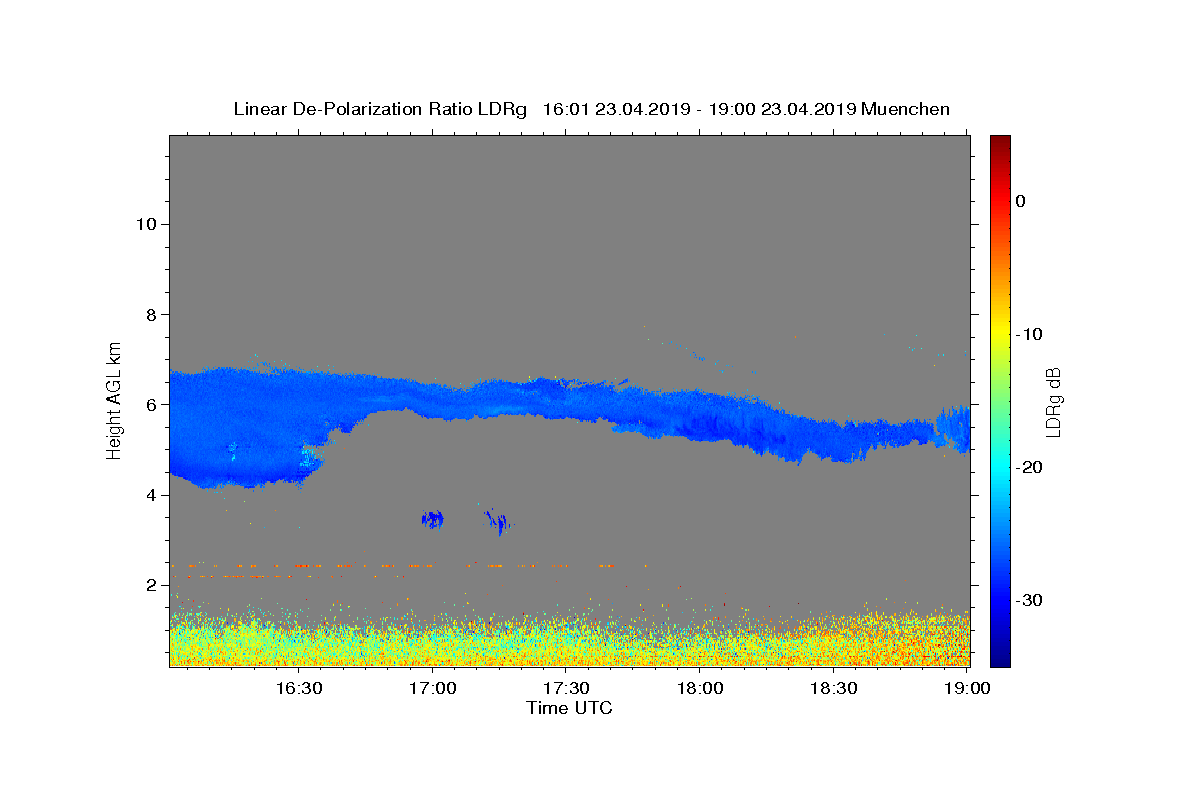Click the 18:30 time tick label
The height and width of the screenshot is (800, 1200).
point(834,688)
